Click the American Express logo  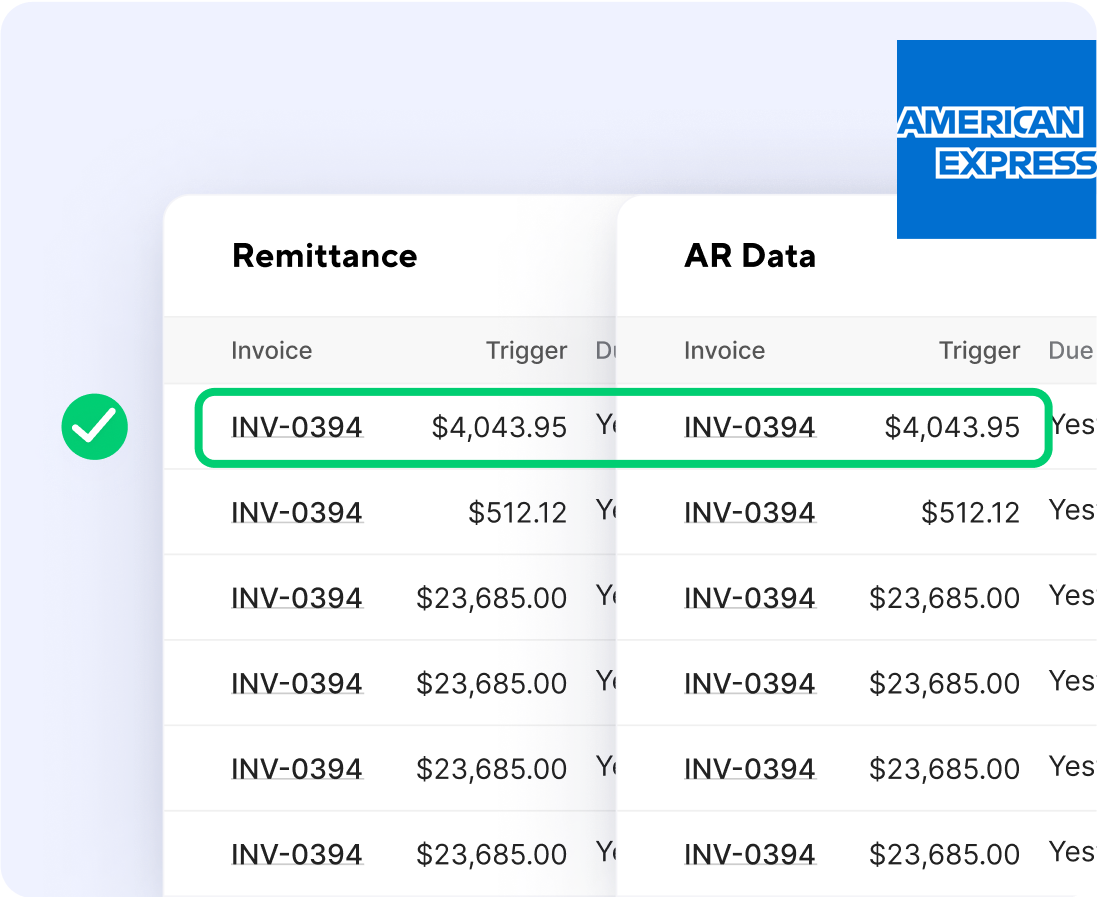(996, 139)
